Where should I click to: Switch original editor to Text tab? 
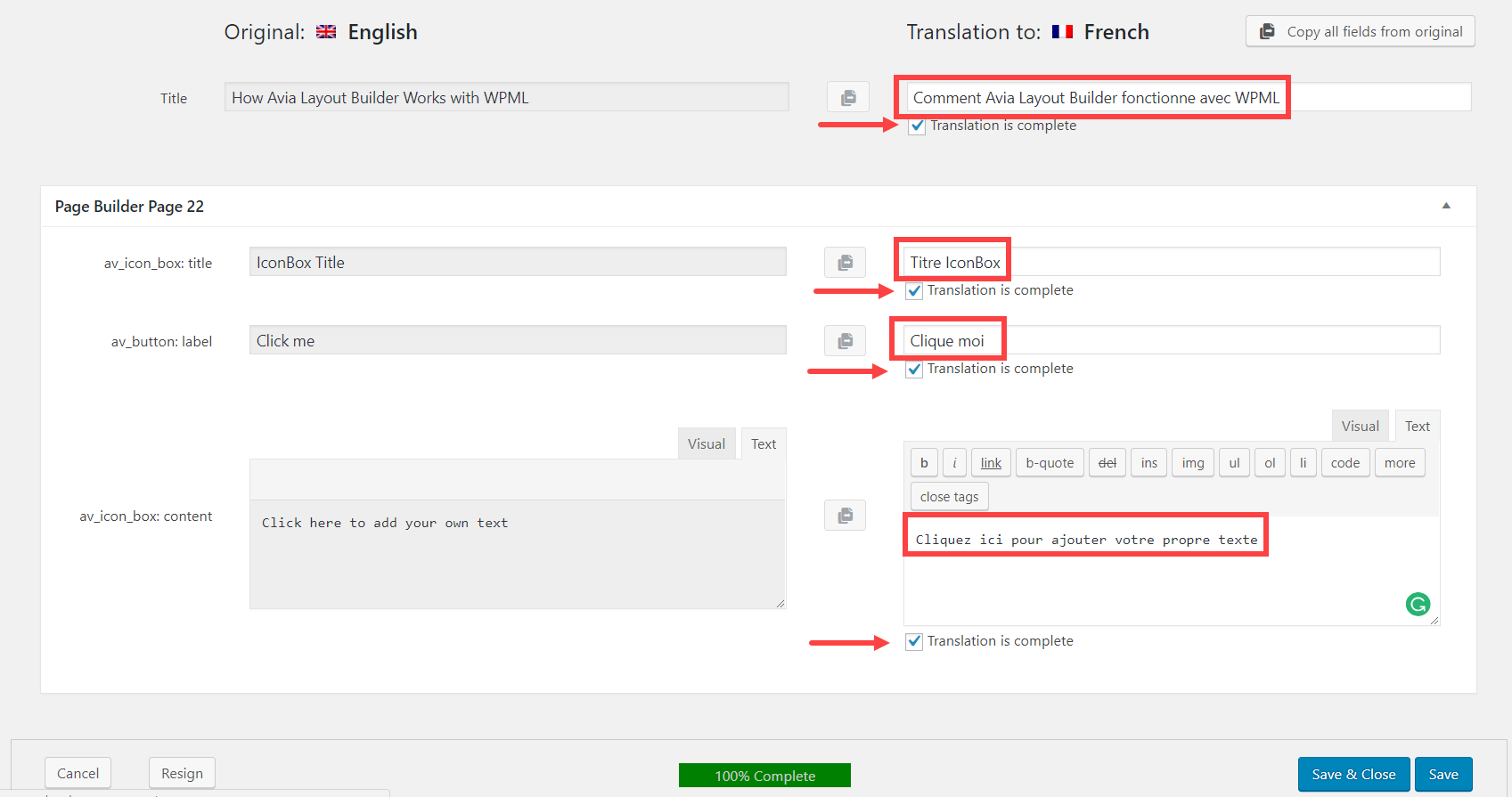[x=764, y=443]
